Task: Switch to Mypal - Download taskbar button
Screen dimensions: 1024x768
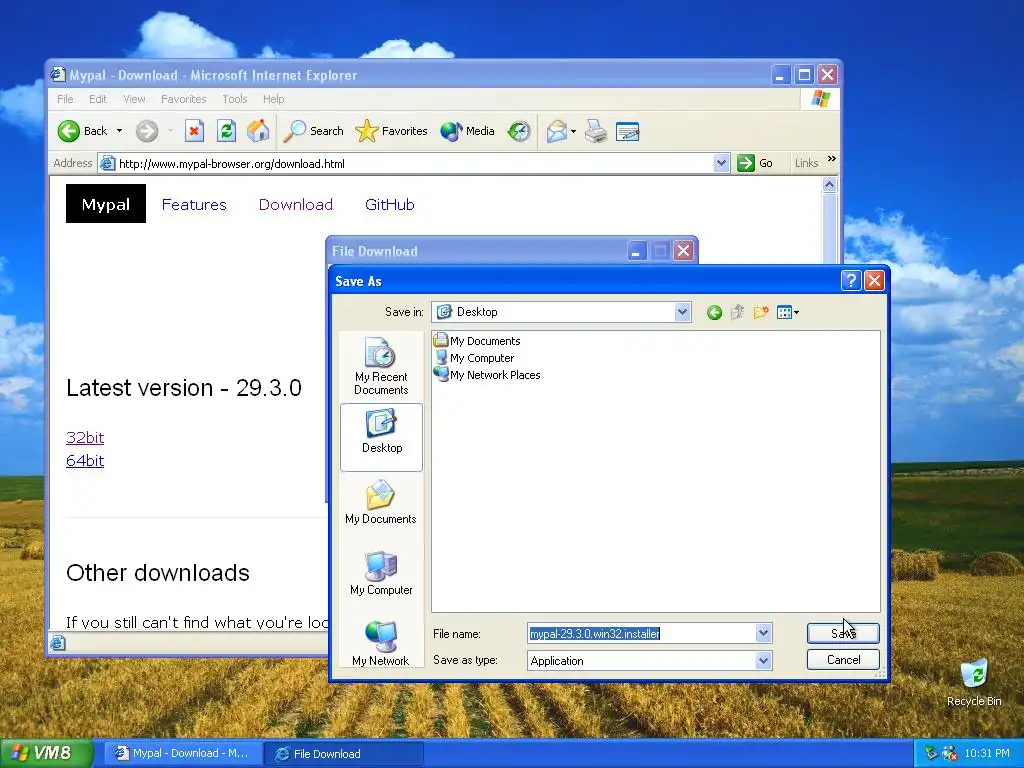Action: tap(182, 753)
